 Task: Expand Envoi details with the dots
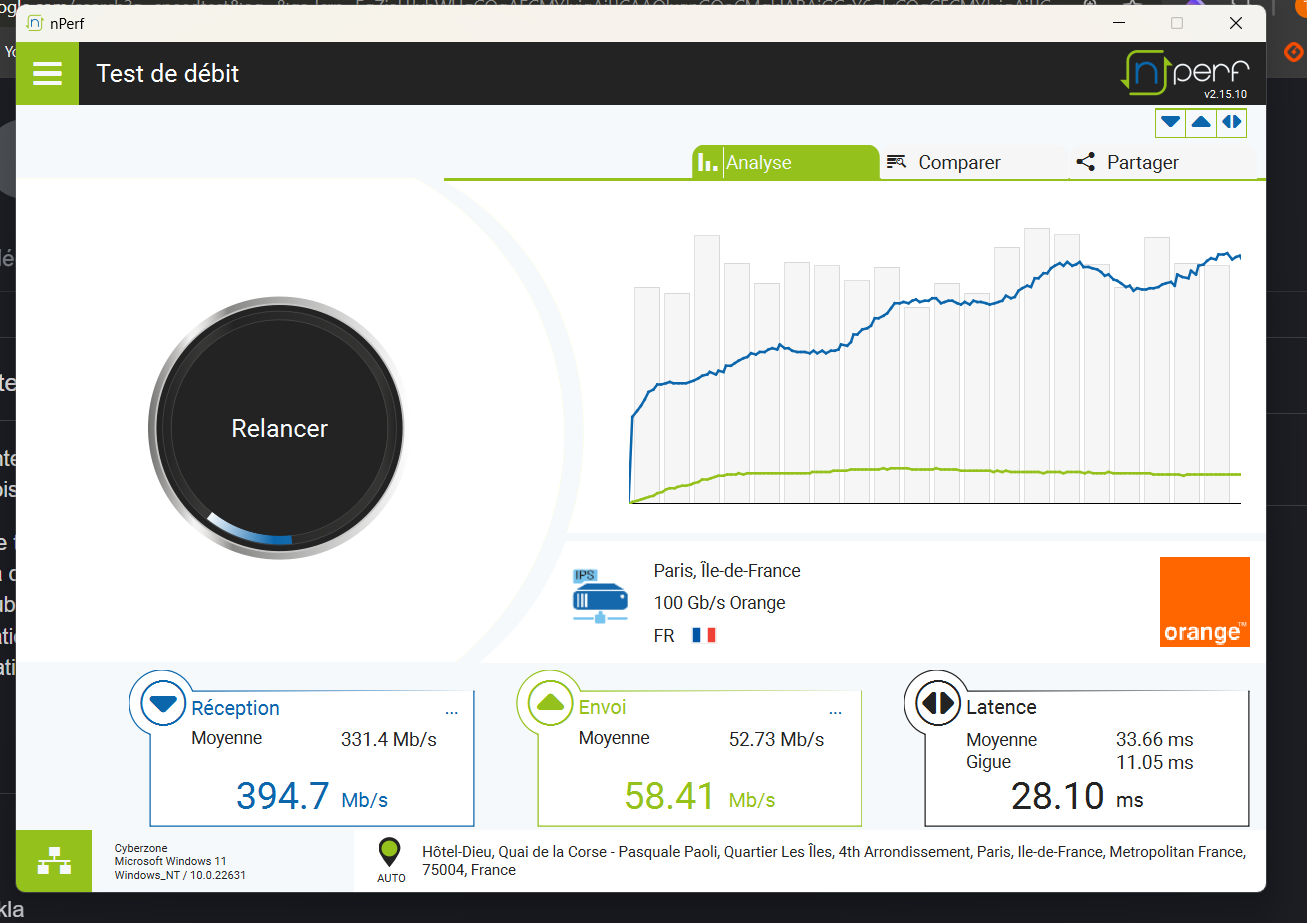tap(836, 711)
